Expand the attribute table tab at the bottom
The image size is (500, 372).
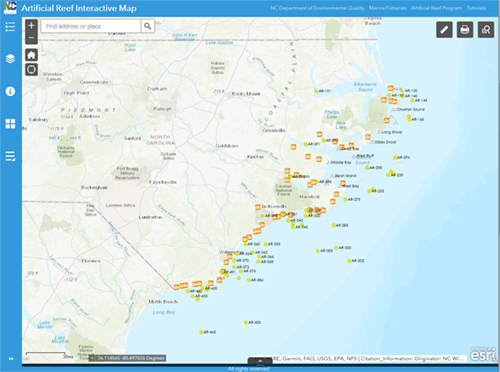click(260, 361)
